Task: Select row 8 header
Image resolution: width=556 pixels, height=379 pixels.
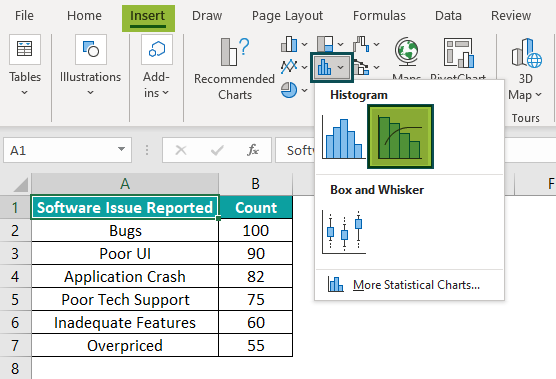Action: 15,368
